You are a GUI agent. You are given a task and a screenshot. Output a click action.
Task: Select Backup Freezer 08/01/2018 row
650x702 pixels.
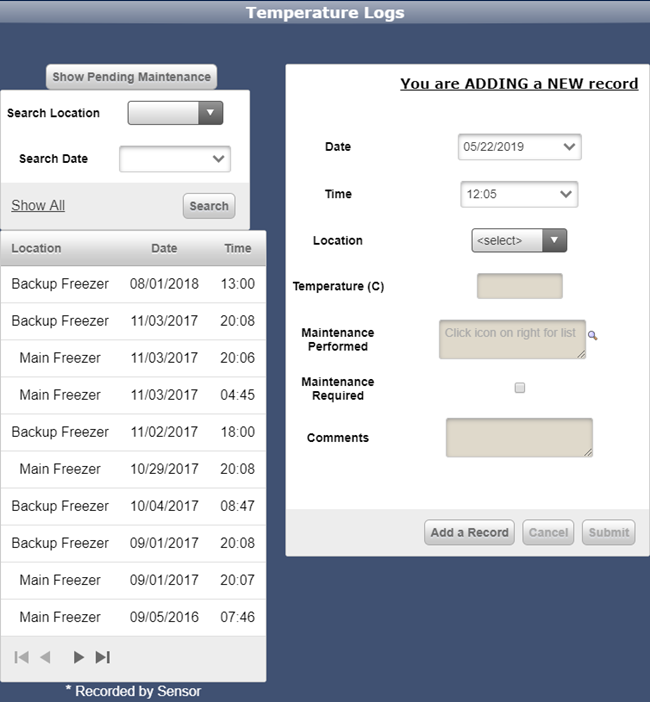tap(133, 284)
